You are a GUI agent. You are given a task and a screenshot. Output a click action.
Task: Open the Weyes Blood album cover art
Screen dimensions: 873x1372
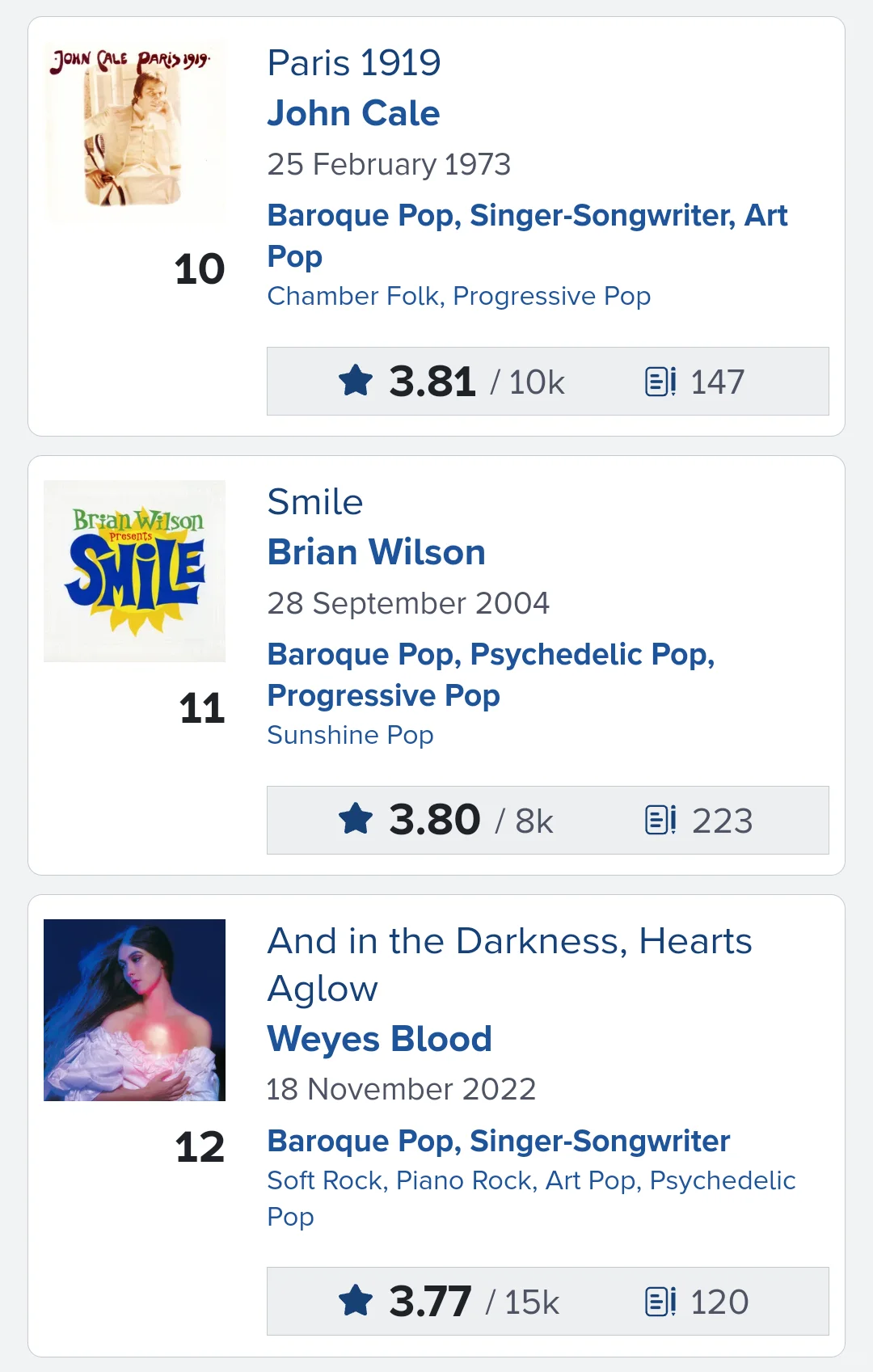tap(134, 1010)
